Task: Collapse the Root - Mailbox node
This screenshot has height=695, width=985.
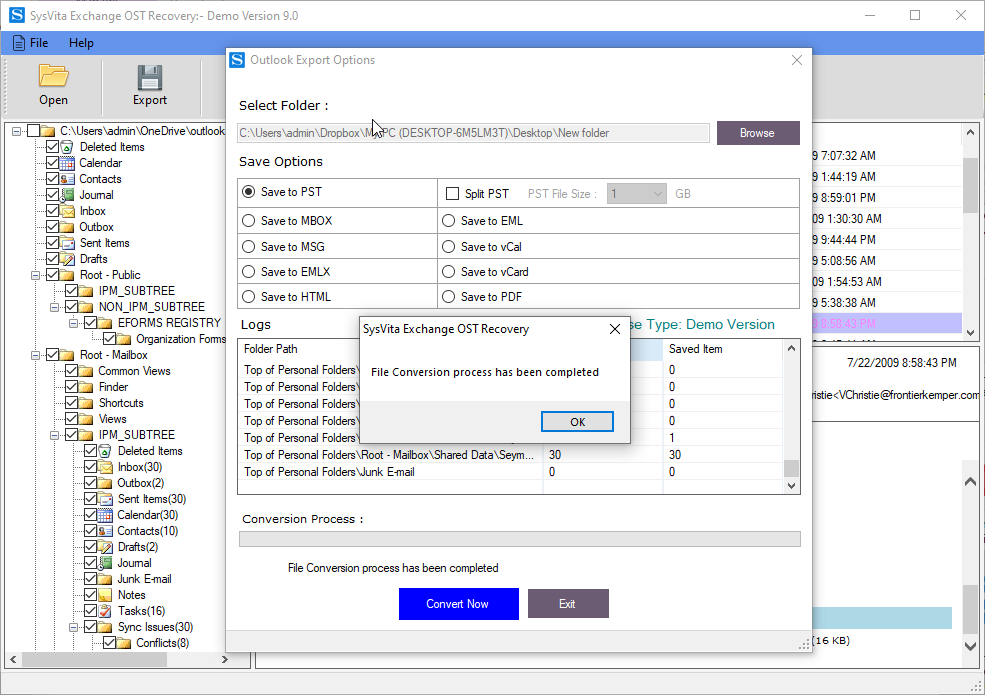Action: (x=36, y=355)
